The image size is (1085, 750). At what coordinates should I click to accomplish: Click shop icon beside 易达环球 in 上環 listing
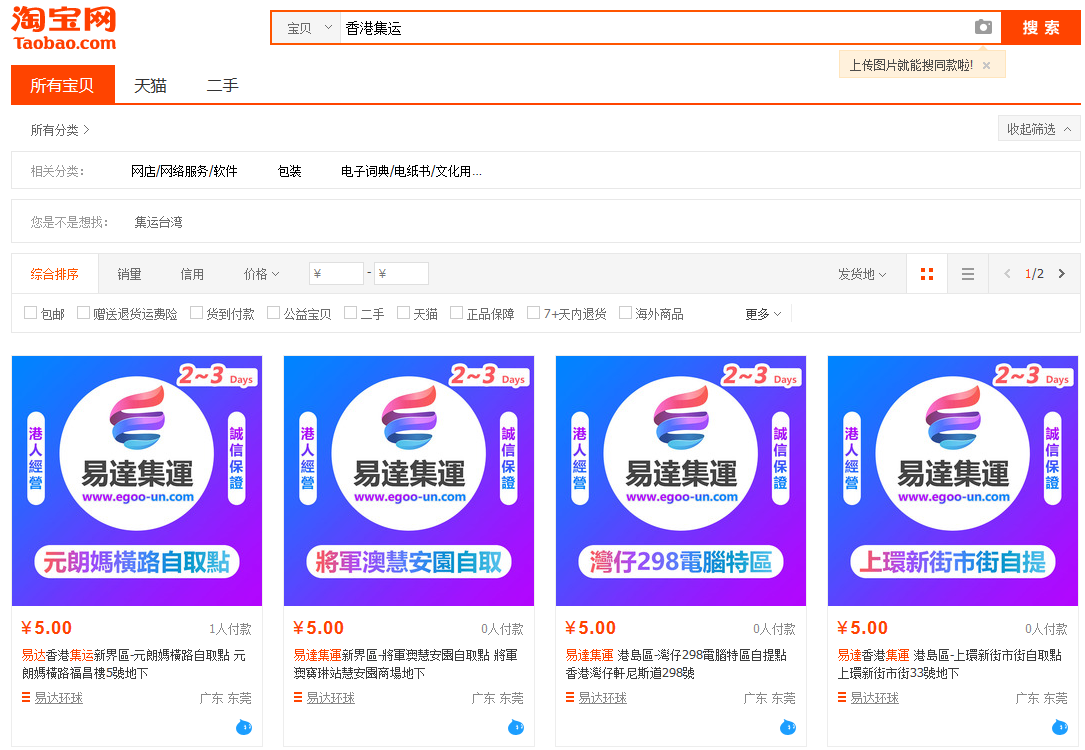(x=841, y=697)
